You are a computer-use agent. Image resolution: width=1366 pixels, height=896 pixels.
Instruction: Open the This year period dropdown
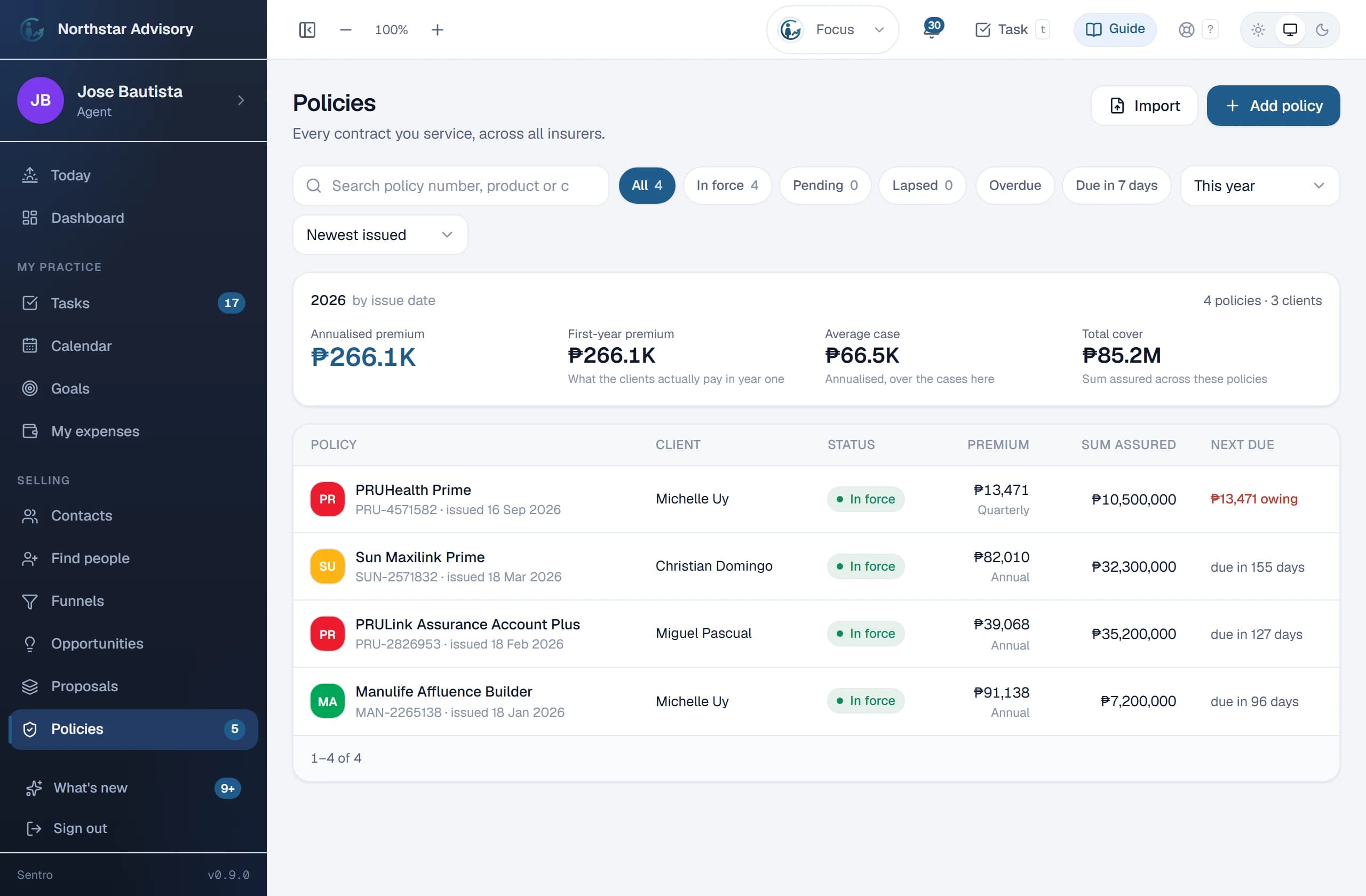(x=1260, y=186)
